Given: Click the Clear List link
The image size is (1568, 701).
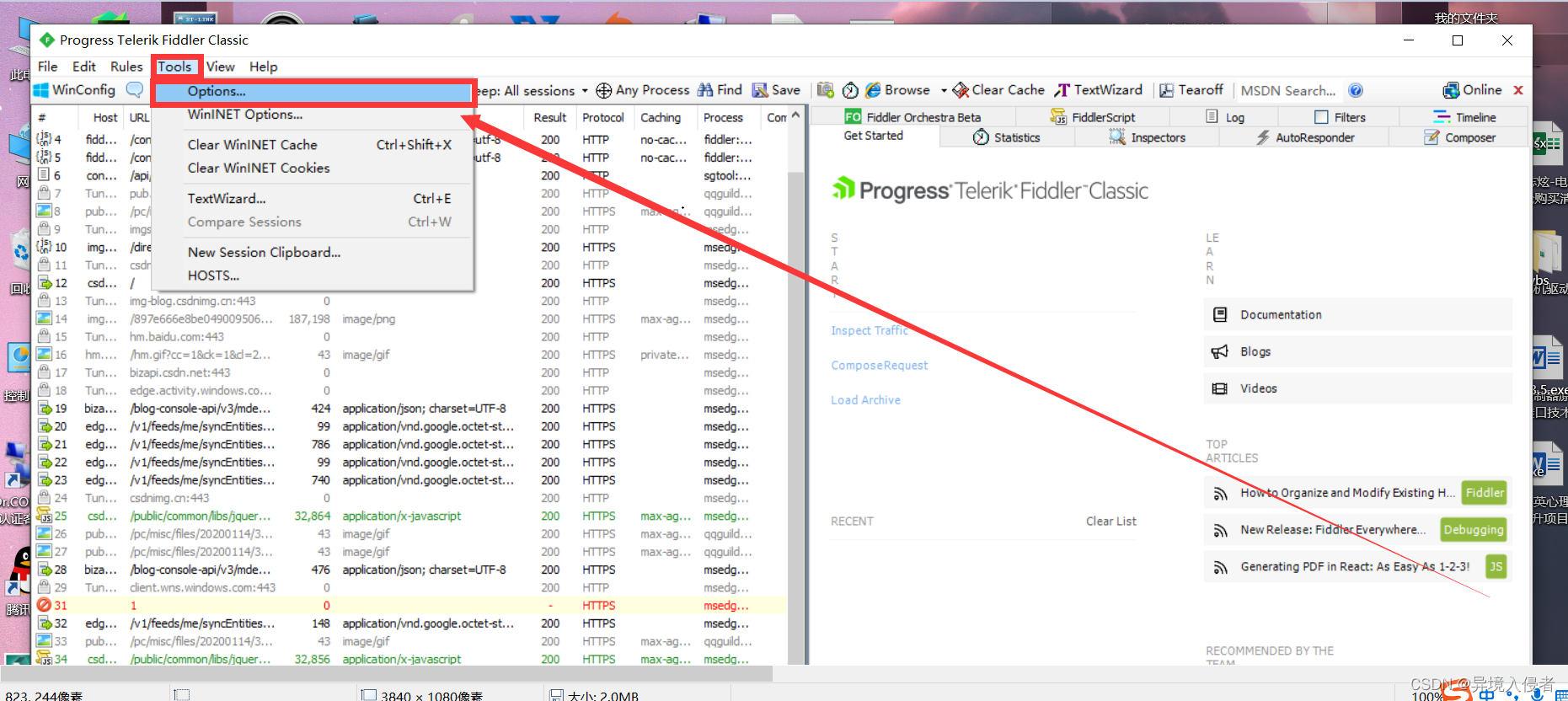Looking at the screenshot, I should pos(1110,521).
